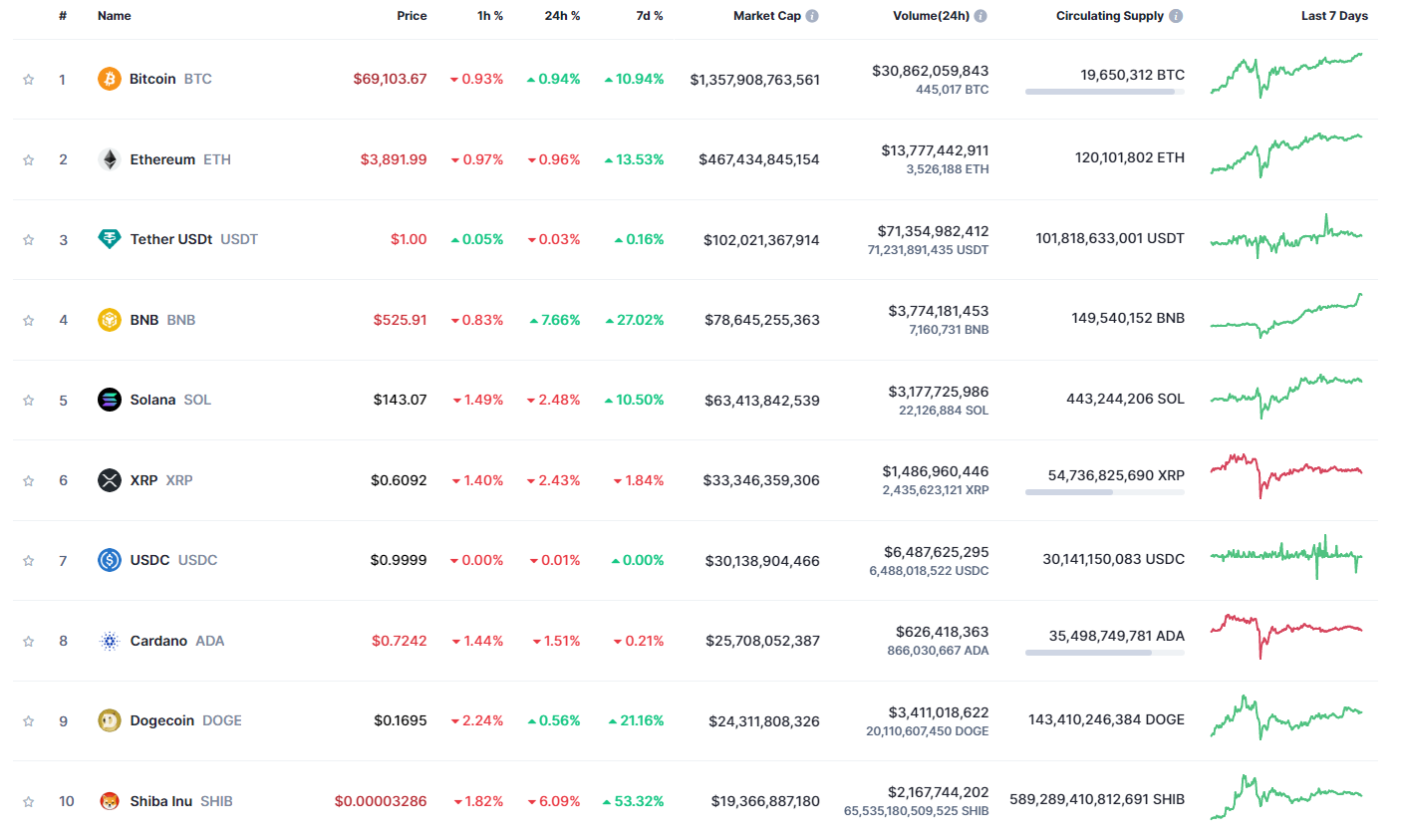Screen dimensions: 1402x840
Task: Click the Shiba Inu logo icon
Action: [110, 801]
